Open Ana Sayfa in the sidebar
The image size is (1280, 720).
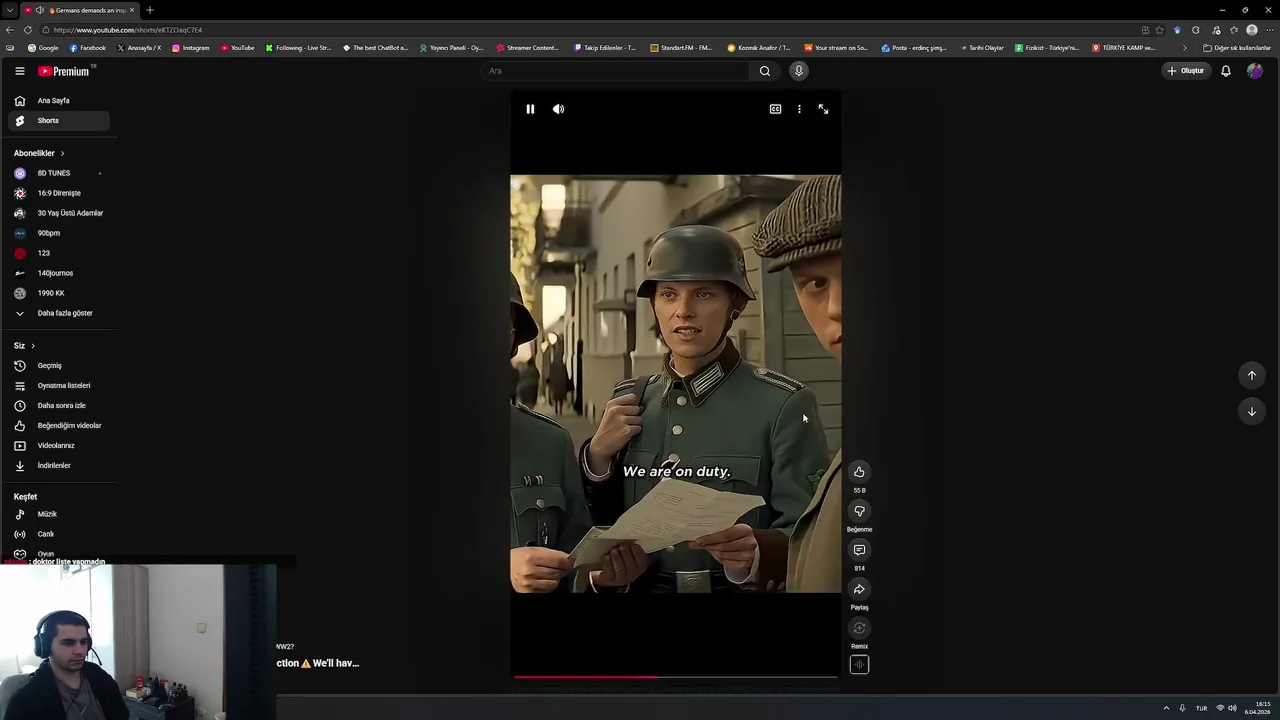click(58, 100)
